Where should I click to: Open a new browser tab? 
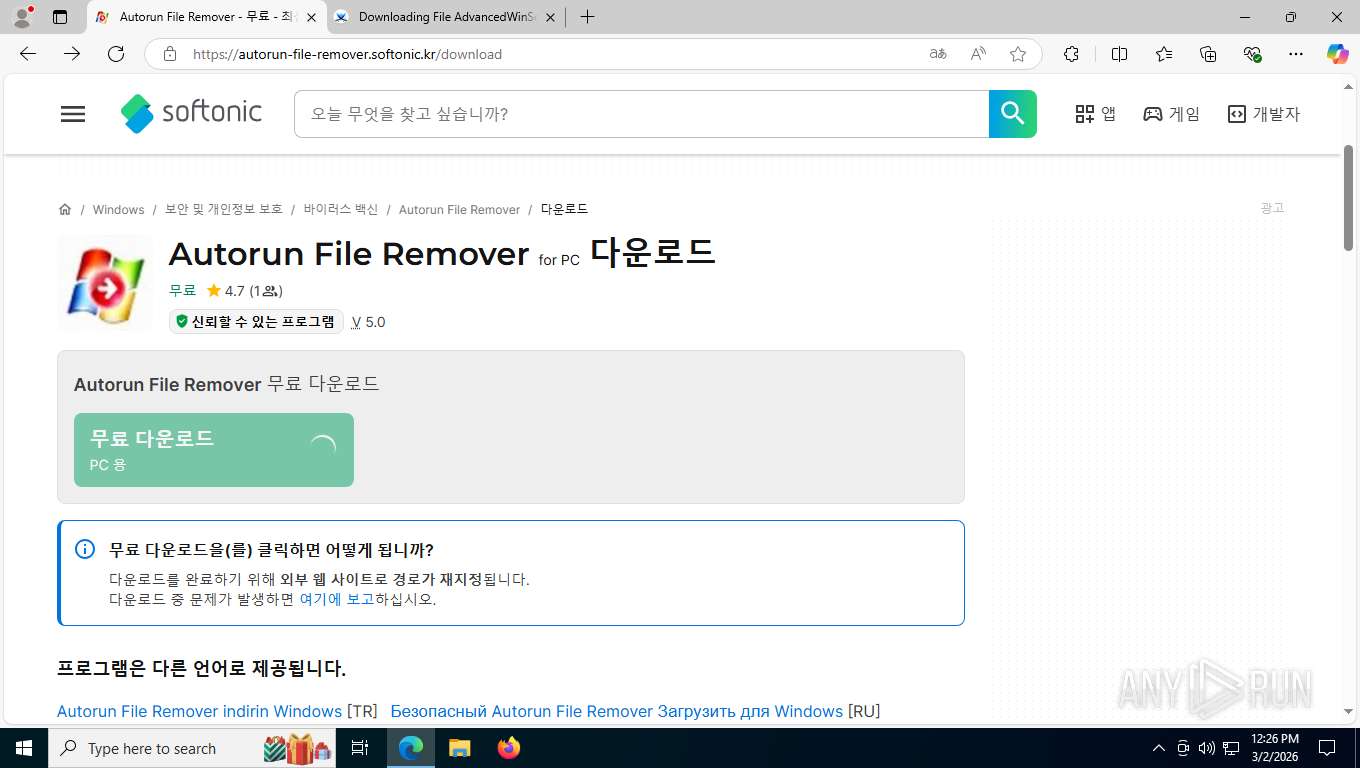point(587,17)
